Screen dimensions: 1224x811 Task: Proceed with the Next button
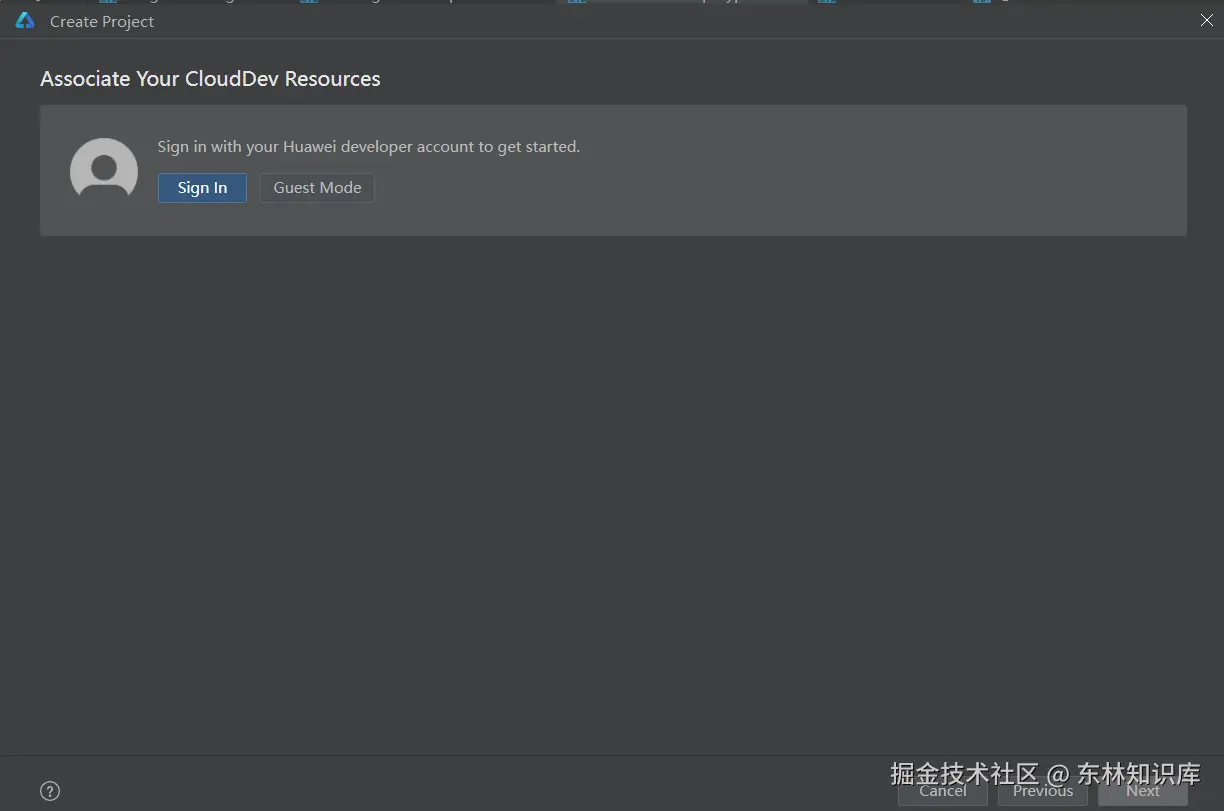pyautogui.click(x=1142, y=791)
